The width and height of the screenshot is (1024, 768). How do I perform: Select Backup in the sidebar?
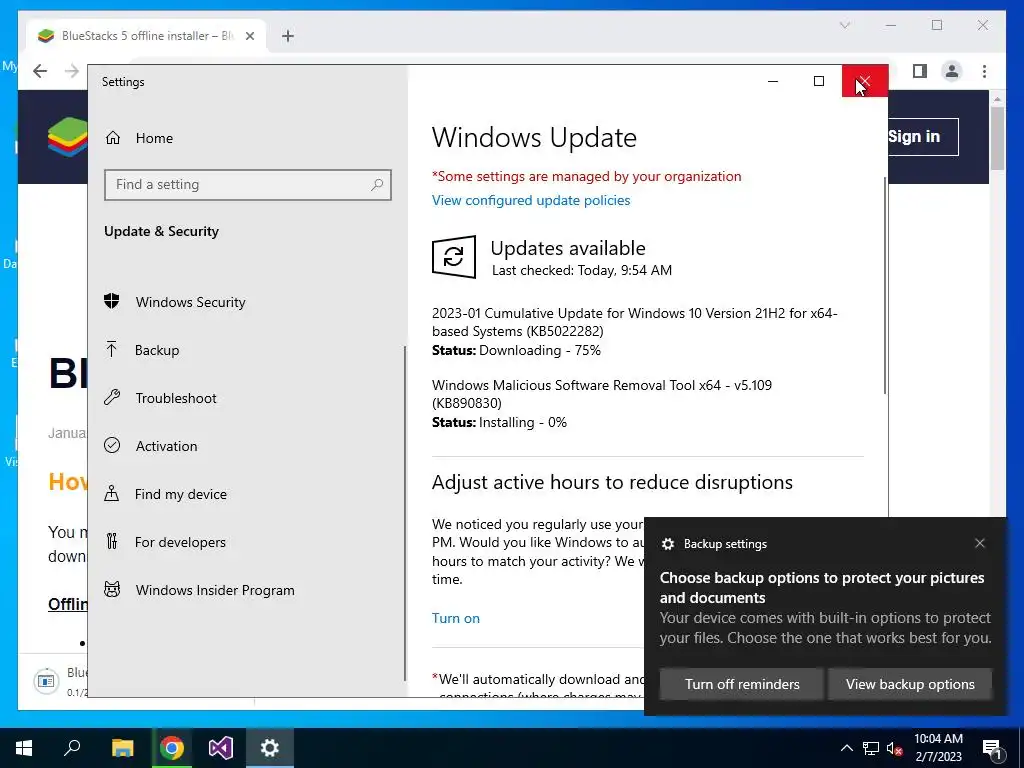coord(247,350)
